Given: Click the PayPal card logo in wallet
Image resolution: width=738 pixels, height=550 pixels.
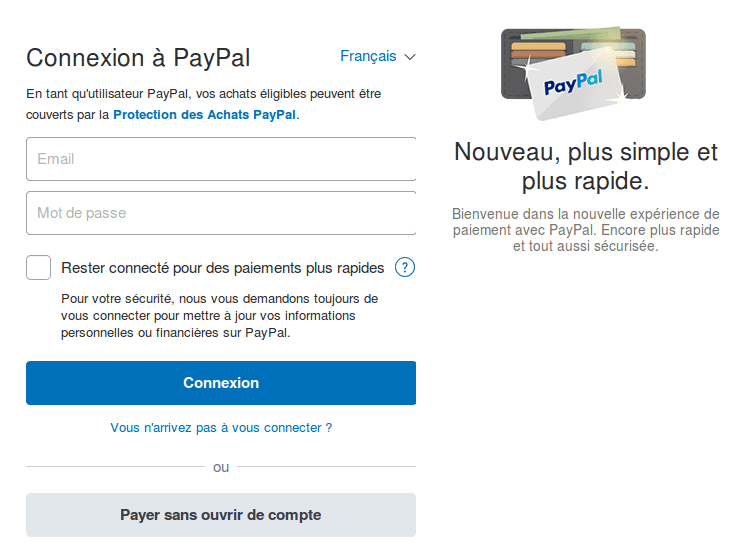Looking at the screenshot, I should (573, 83).
